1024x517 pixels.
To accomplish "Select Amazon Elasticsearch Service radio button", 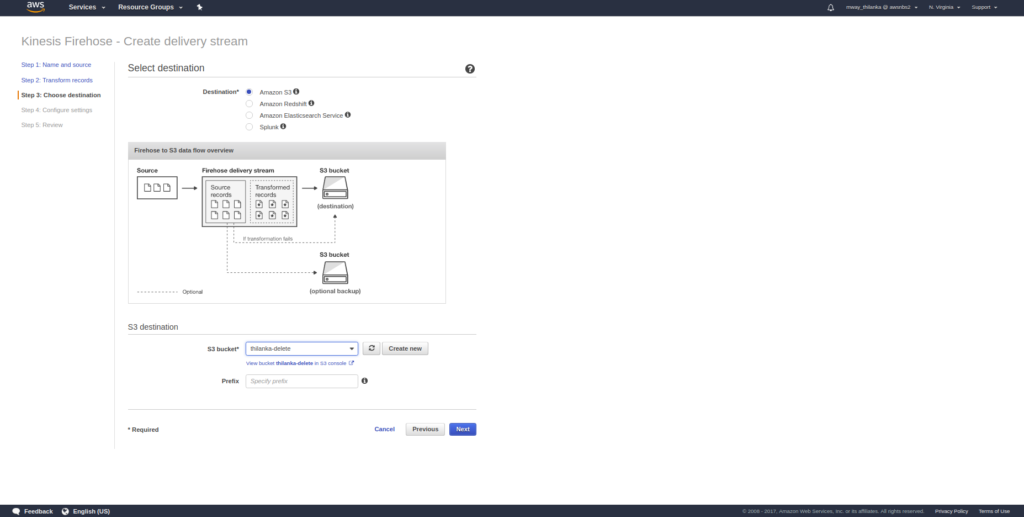I will click(249, 115).
